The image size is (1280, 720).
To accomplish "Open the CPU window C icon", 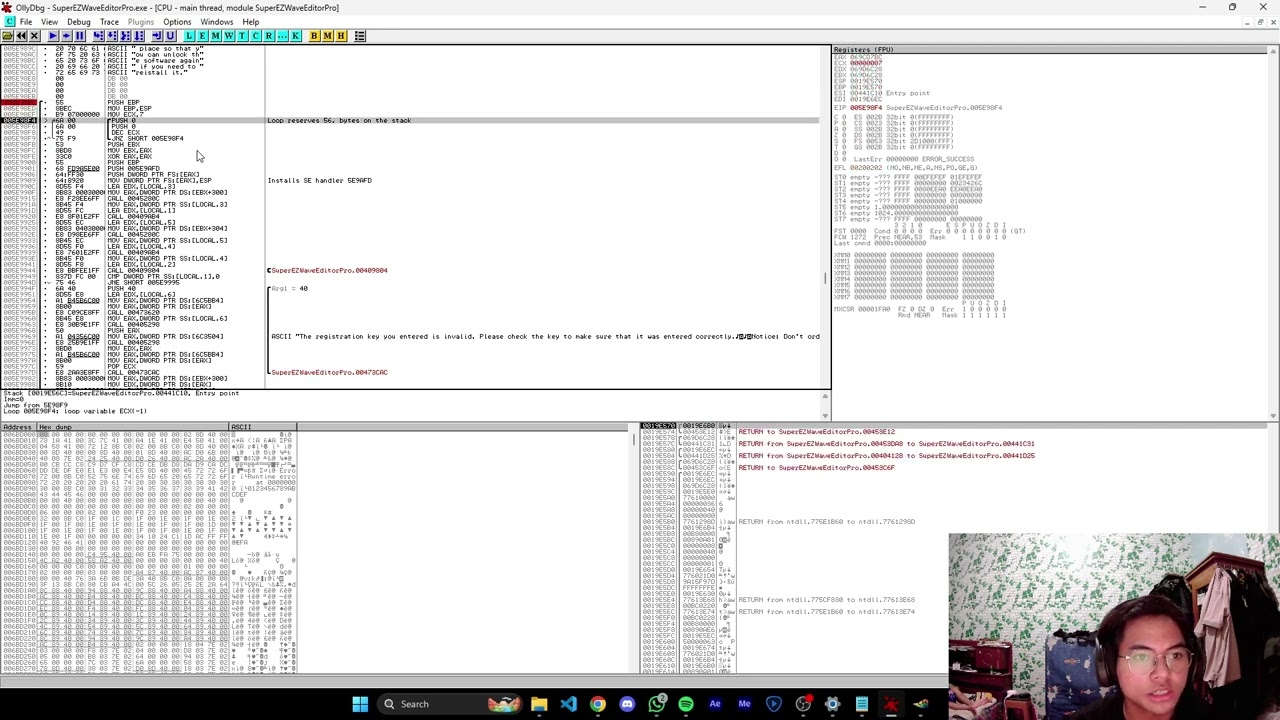I will (x=255, y=36).
